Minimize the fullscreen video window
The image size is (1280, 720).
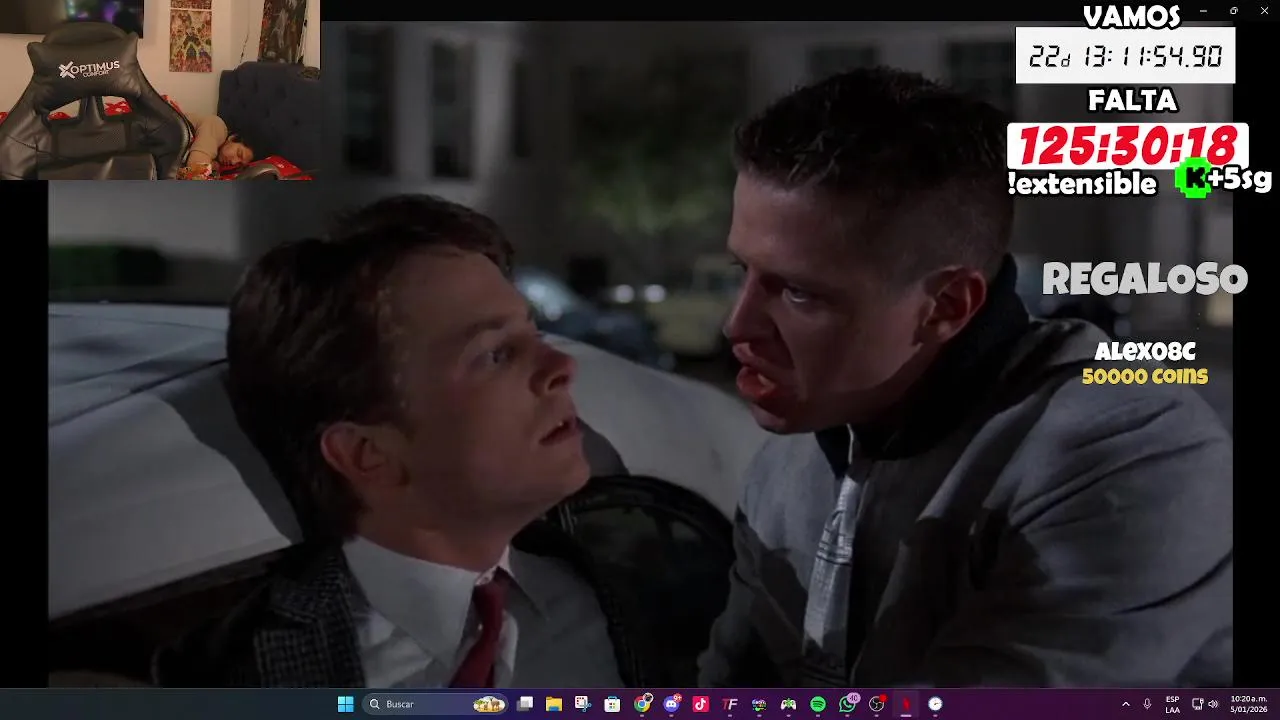click(x=1203, y=10)
